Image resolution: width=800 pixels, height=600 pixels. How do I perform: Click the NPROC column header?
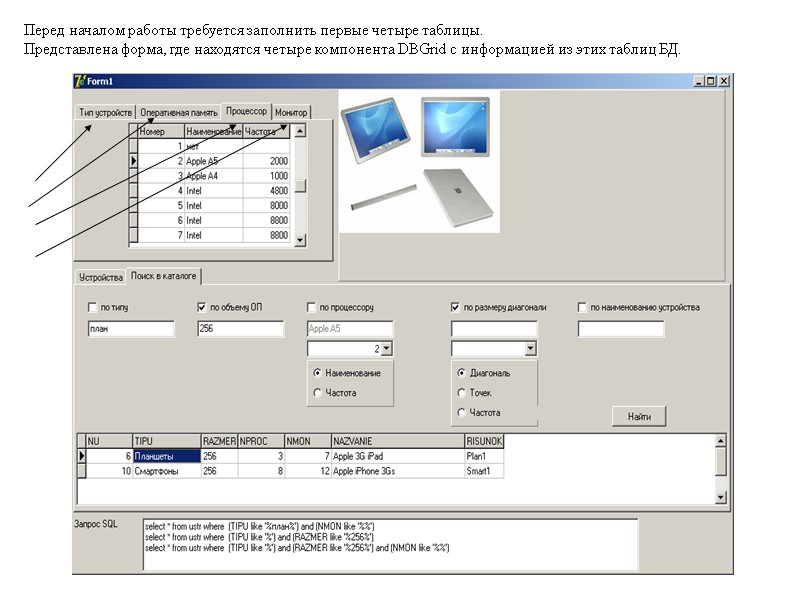(261, 441)
